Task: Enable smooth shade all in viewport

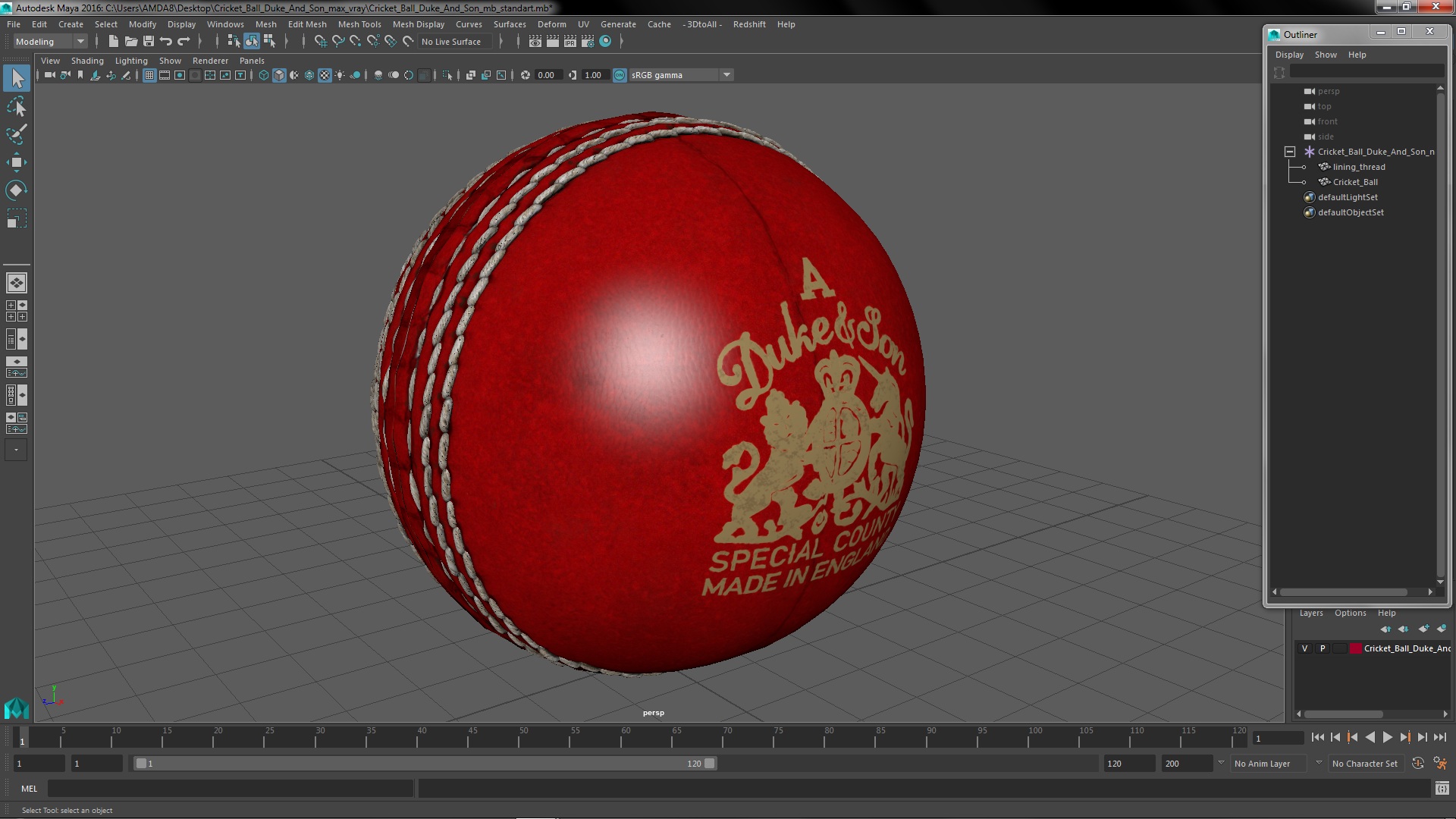Action: tap(279, 75)
